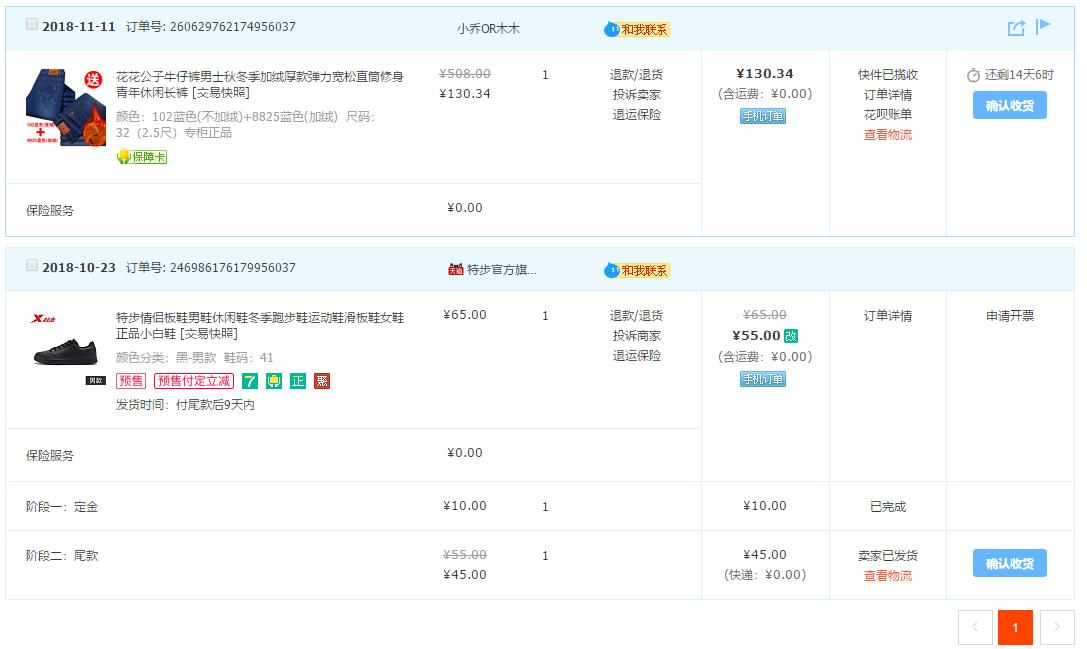Check the checkbox for order 2018-11-11
The height and width of the screenshot is (649, 1087).
click(x=31, y=23)
